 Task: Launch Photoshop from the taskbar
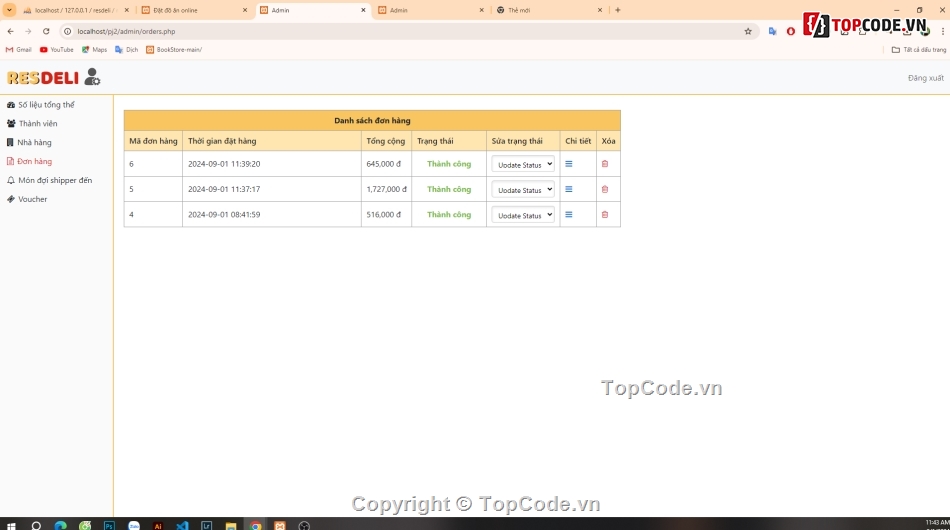click(109, 525)
